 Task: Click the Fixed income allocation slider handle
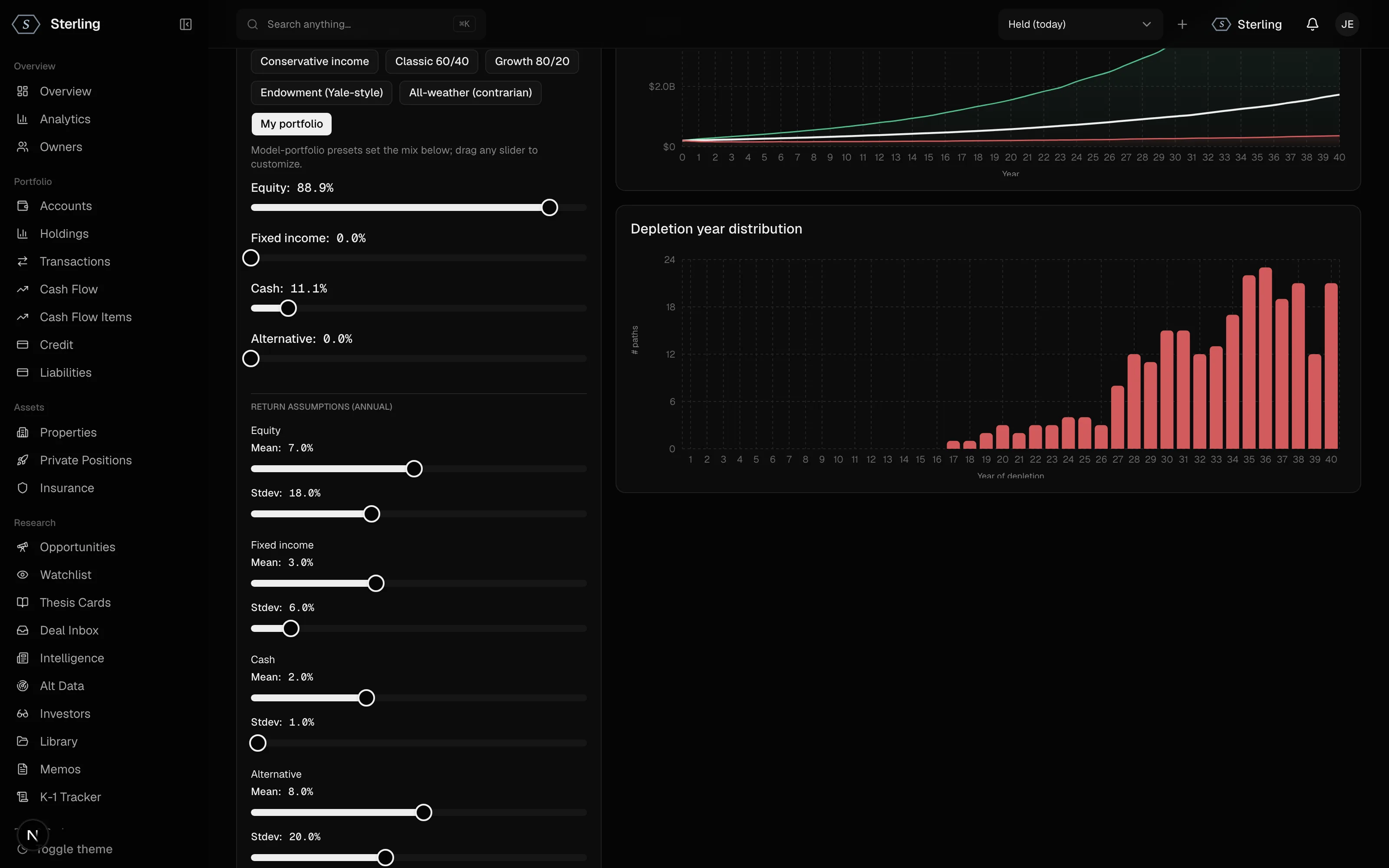(251, 258)
